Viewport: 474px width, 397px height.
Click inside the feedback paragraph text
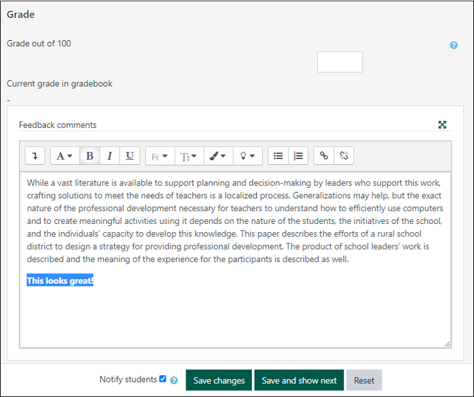tap(235, 221)
